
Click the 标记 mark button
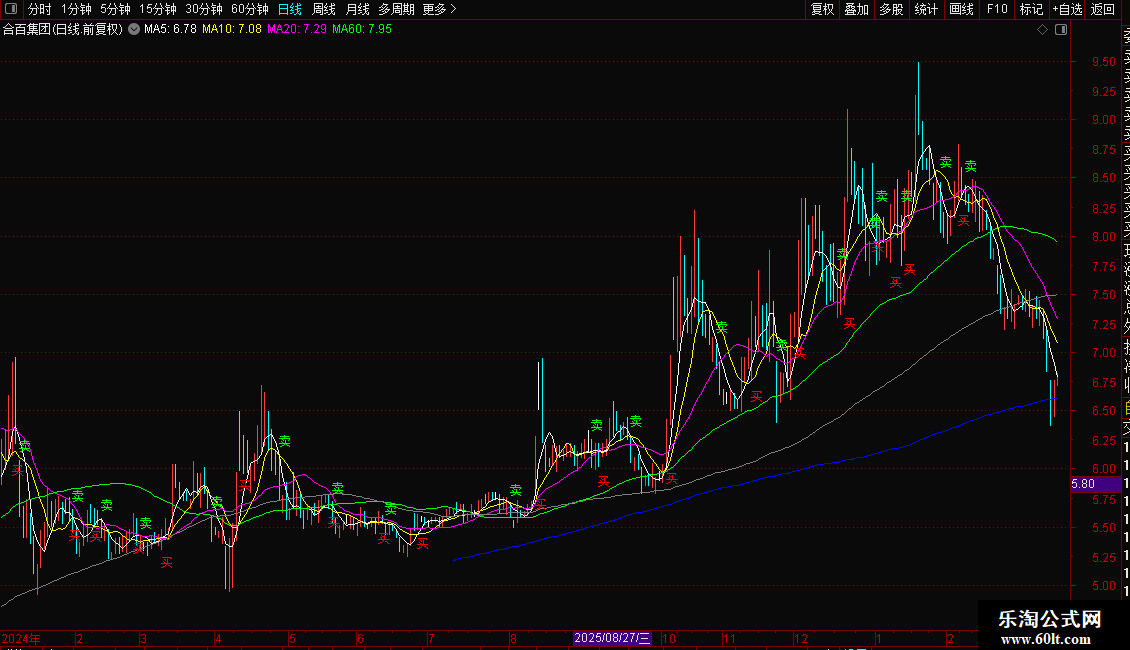click(x=1031, y=9)
